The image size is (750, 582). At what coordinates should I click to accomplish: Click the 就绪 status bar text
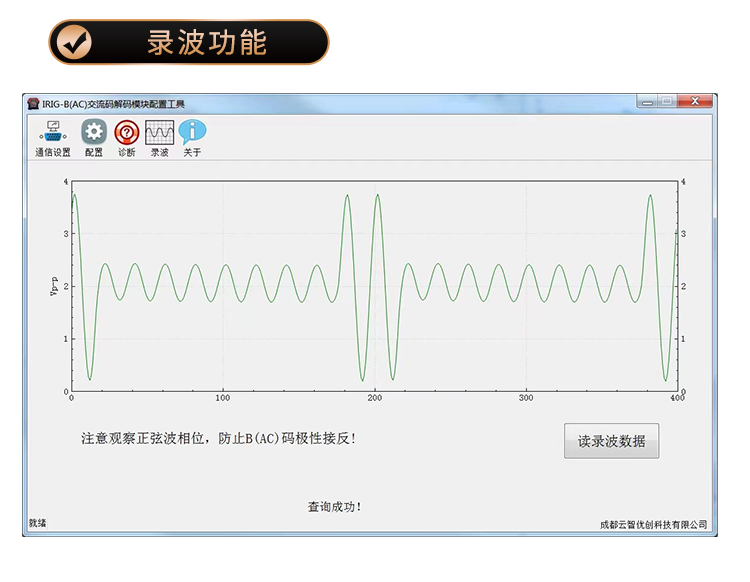(37, 523)
